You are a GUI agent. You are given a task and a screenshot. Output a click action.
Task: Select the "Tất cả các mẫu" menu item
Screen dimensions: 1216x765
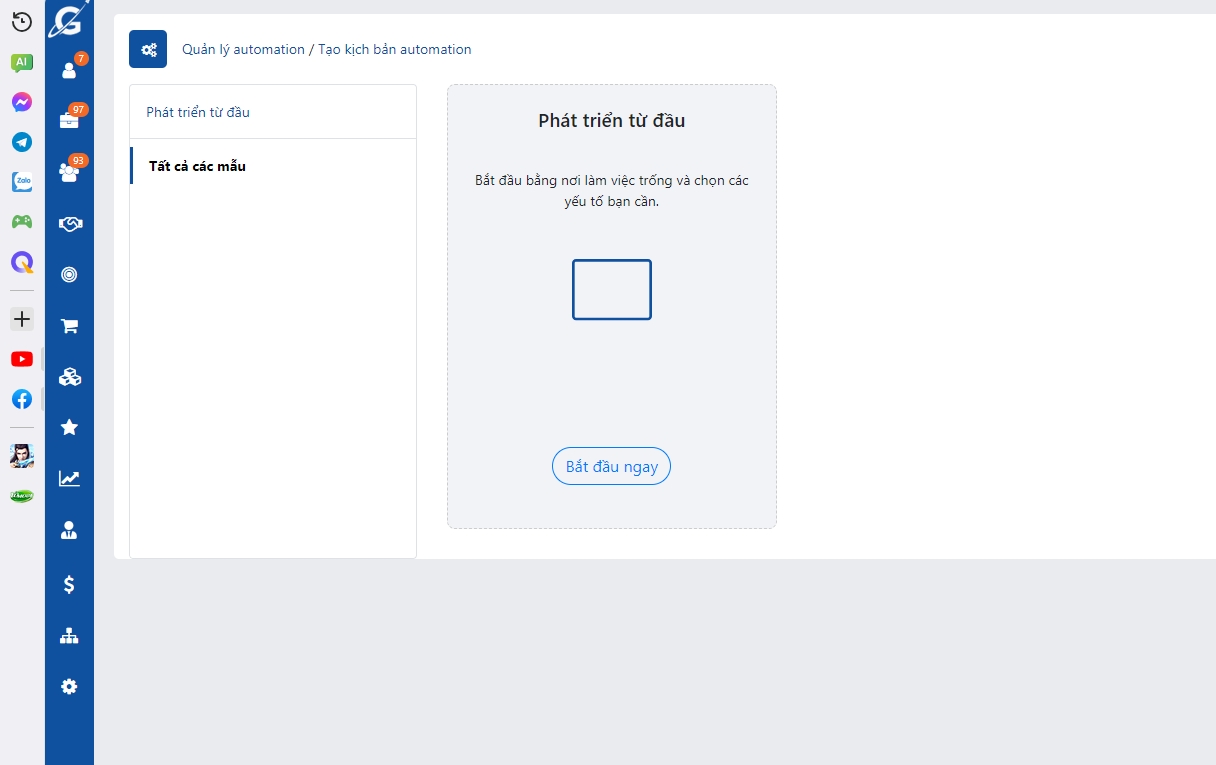tap(197, 166)
